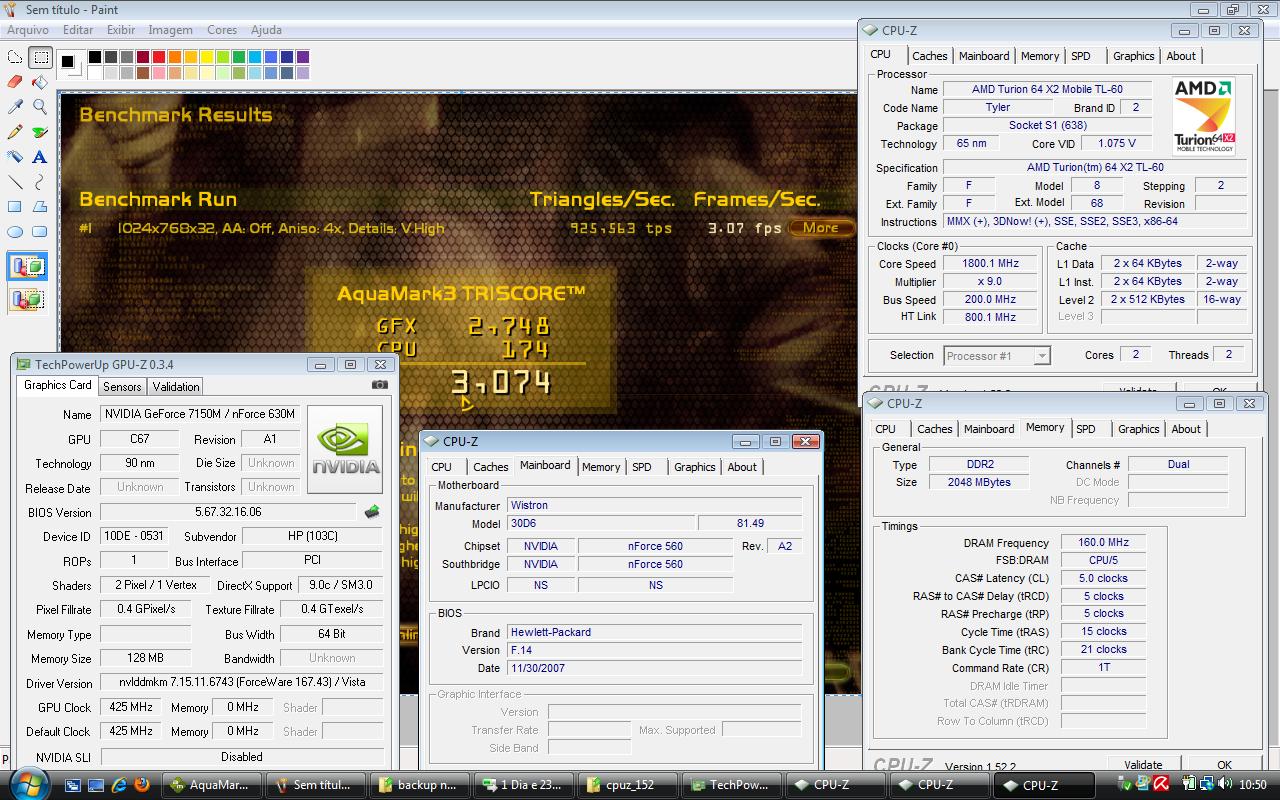Select the straight Line tool
The width and height of the screenshot is (1280, 800).
(15, 181)
